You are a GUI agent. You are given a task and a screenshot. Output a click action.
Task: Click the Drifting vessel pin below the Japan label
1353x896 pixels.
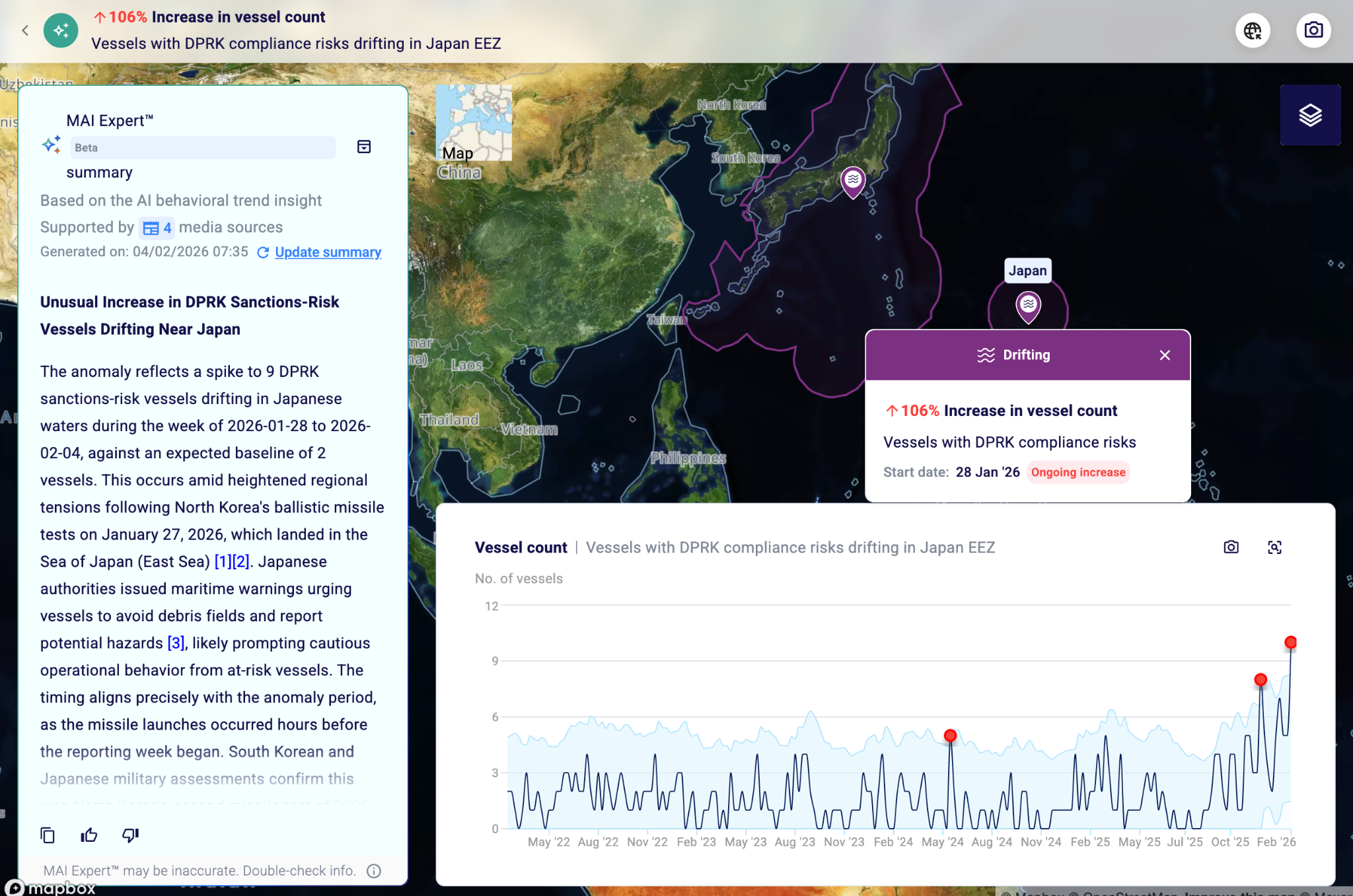[x=1028, y=304]
